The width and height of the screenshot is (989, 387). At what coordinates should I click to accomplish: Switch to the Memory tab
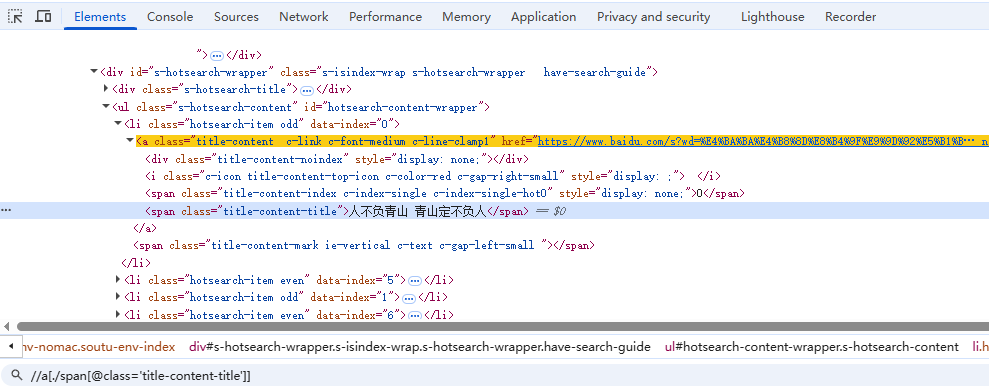click(466, 17)
